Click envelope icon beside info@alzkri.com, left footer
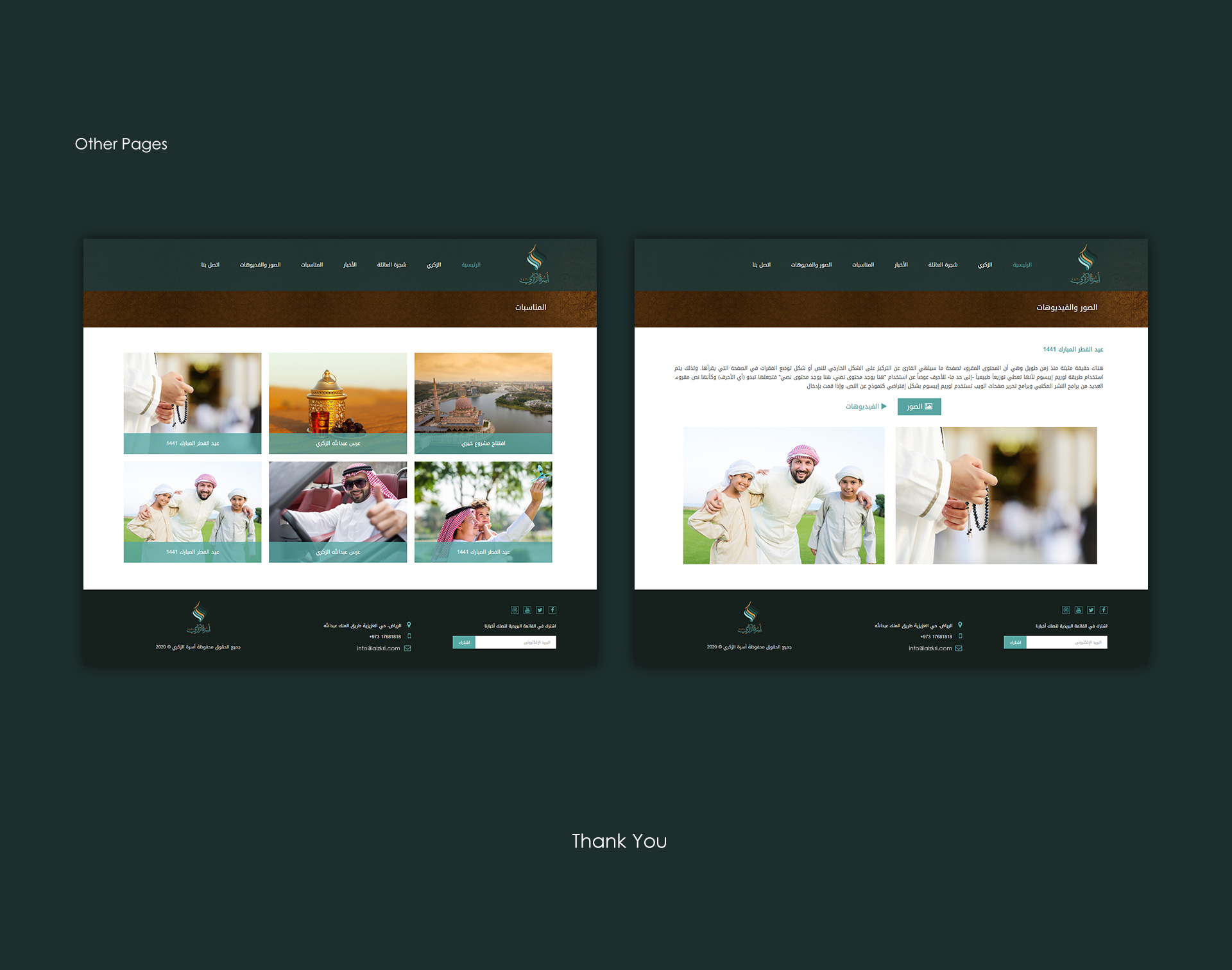1232x970 pixels. [x=407, y=648]
